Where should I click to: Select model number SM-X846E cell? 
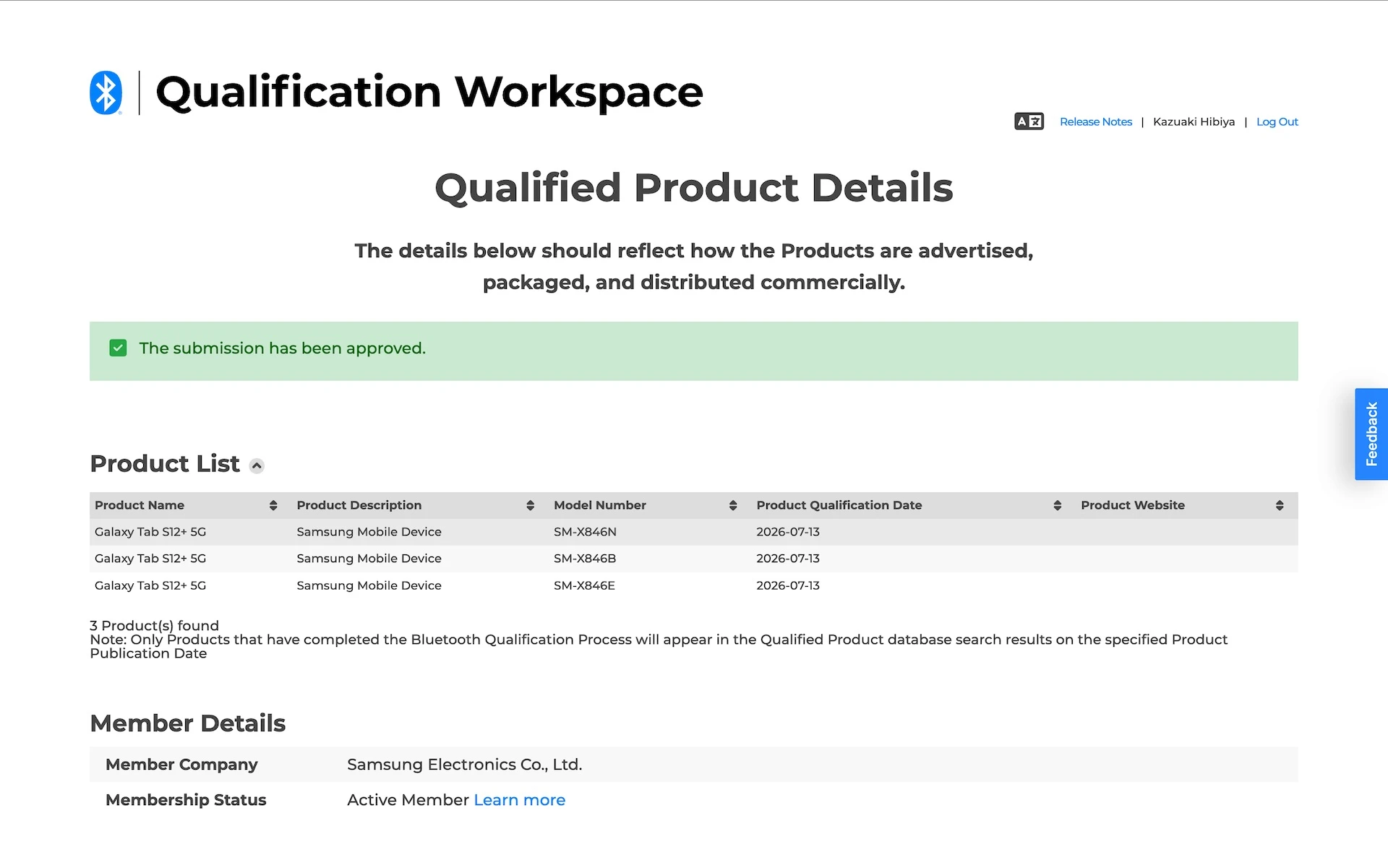pyautogui.click(x=584, y=585)
